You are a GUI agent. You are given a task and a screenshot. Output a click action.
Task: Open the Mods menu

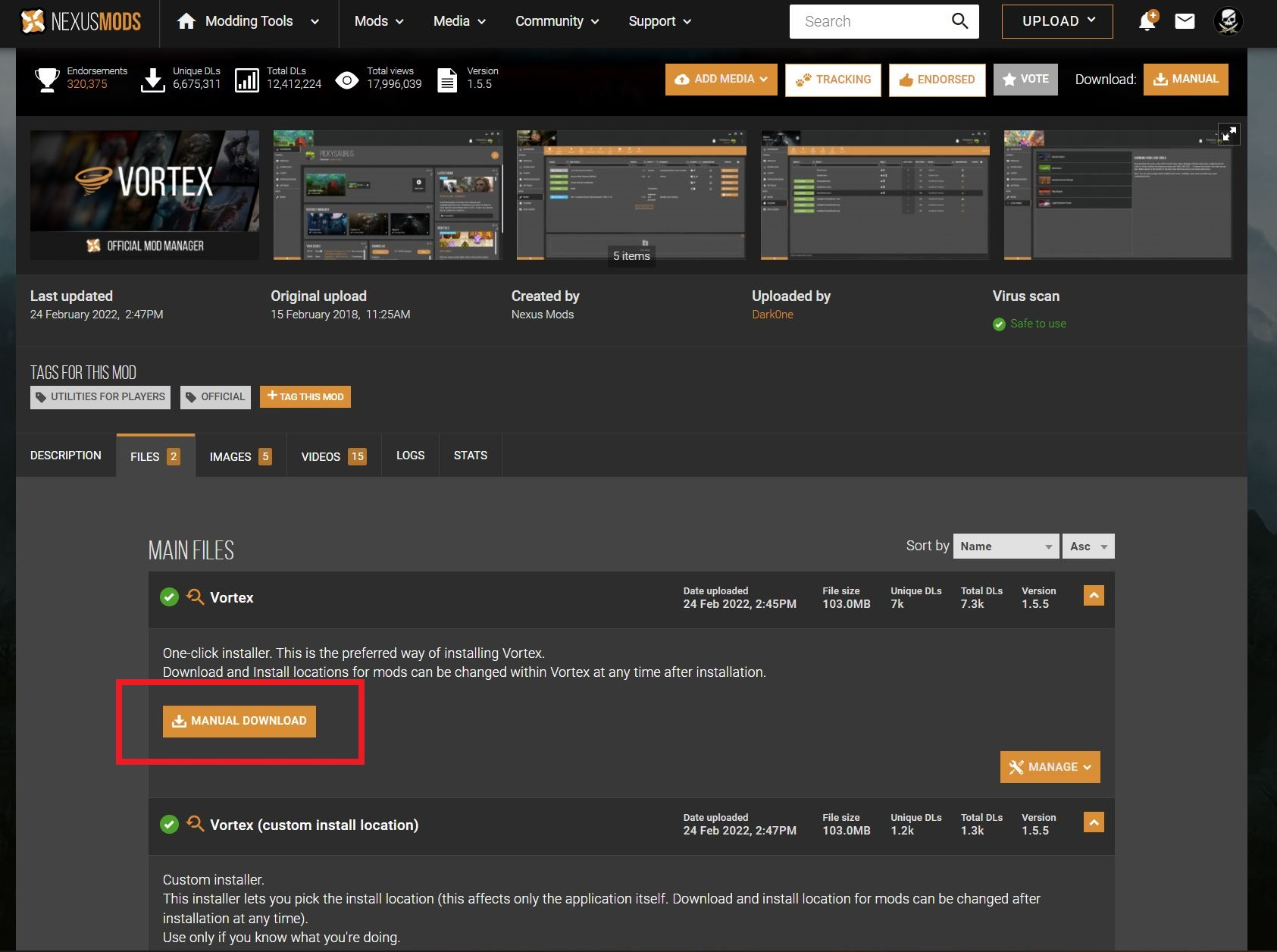pyautogui.click(x=379, y=21)
